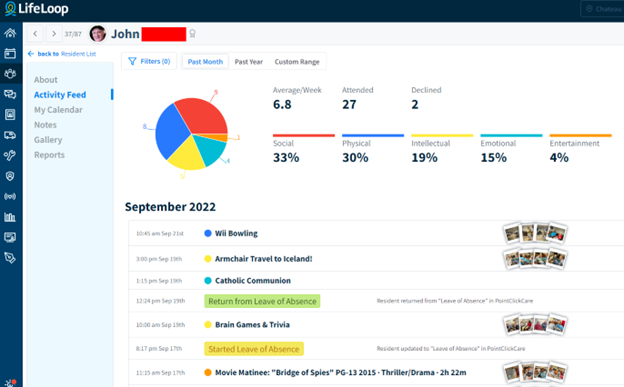Click the award ribbon icon beside John's name
624x387 pixels.
[193, 34]
